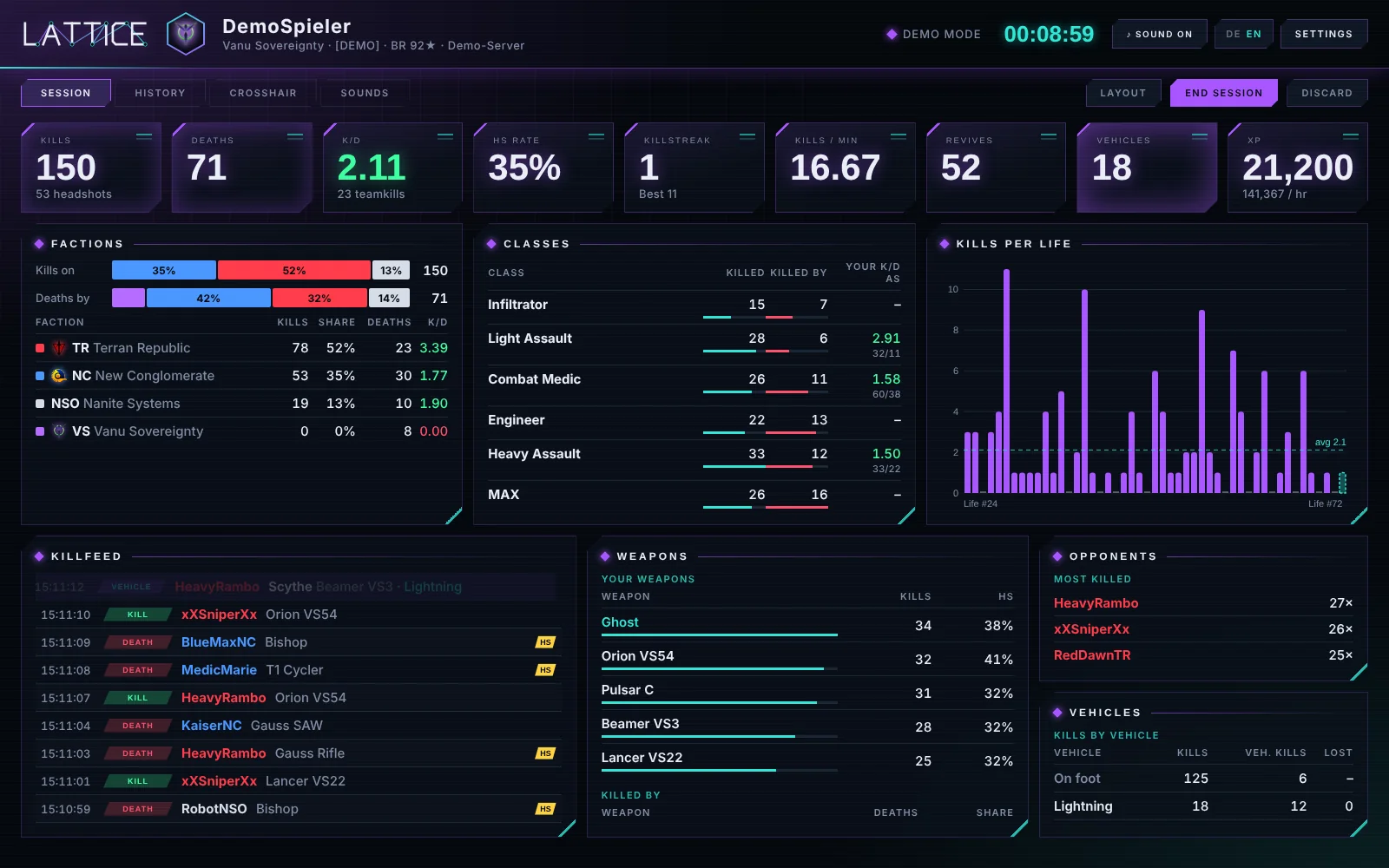Select the Ghost weapon row

tap(807, 626)
